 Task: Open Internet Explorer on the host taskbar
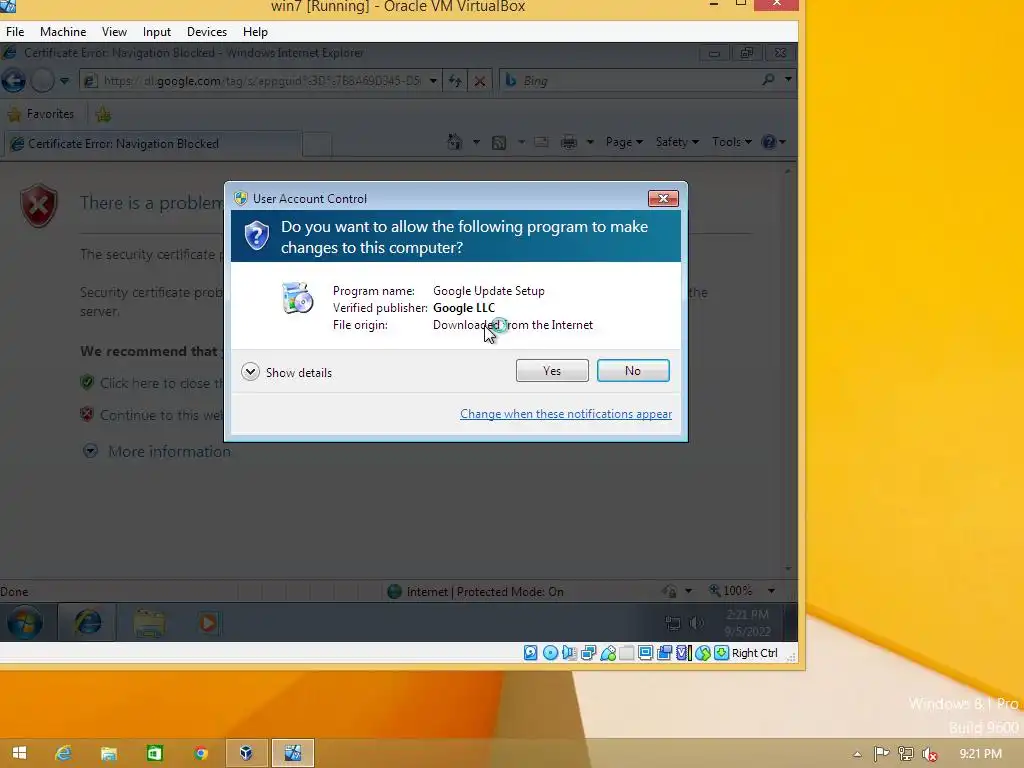63,753
